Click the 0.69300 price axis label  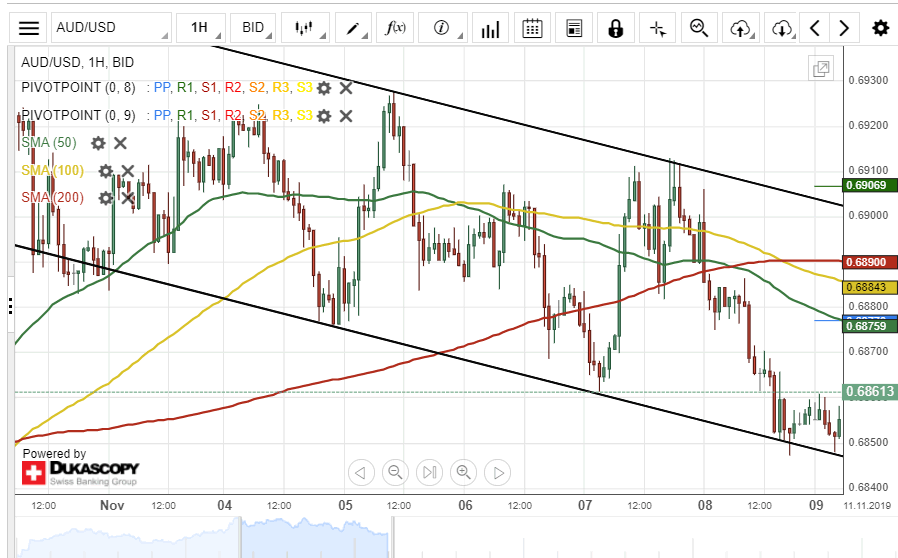[868, 80]
